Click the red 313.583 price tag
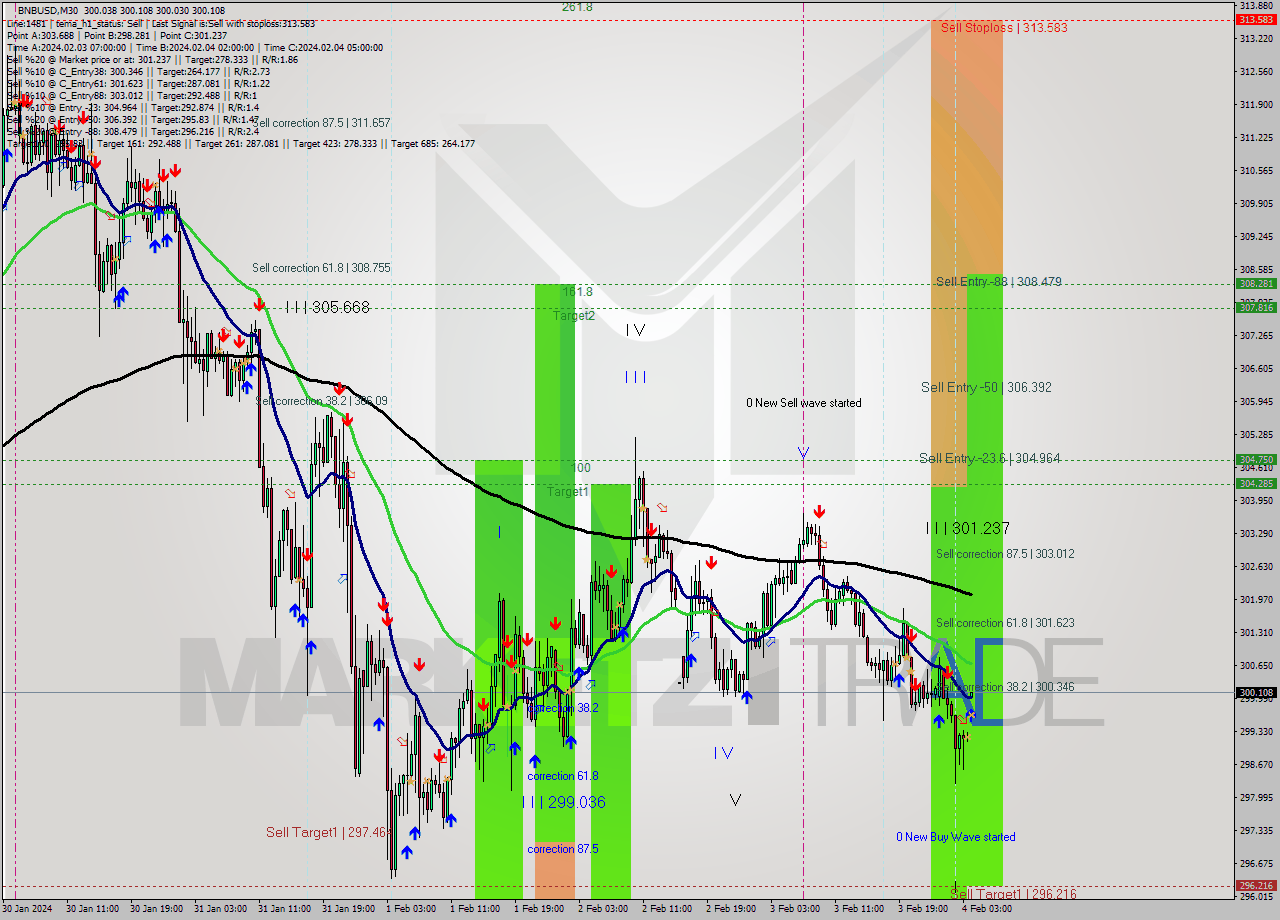Image resolution: width=1280 pixels, height=920 pixels. [x=1255, y=20]
